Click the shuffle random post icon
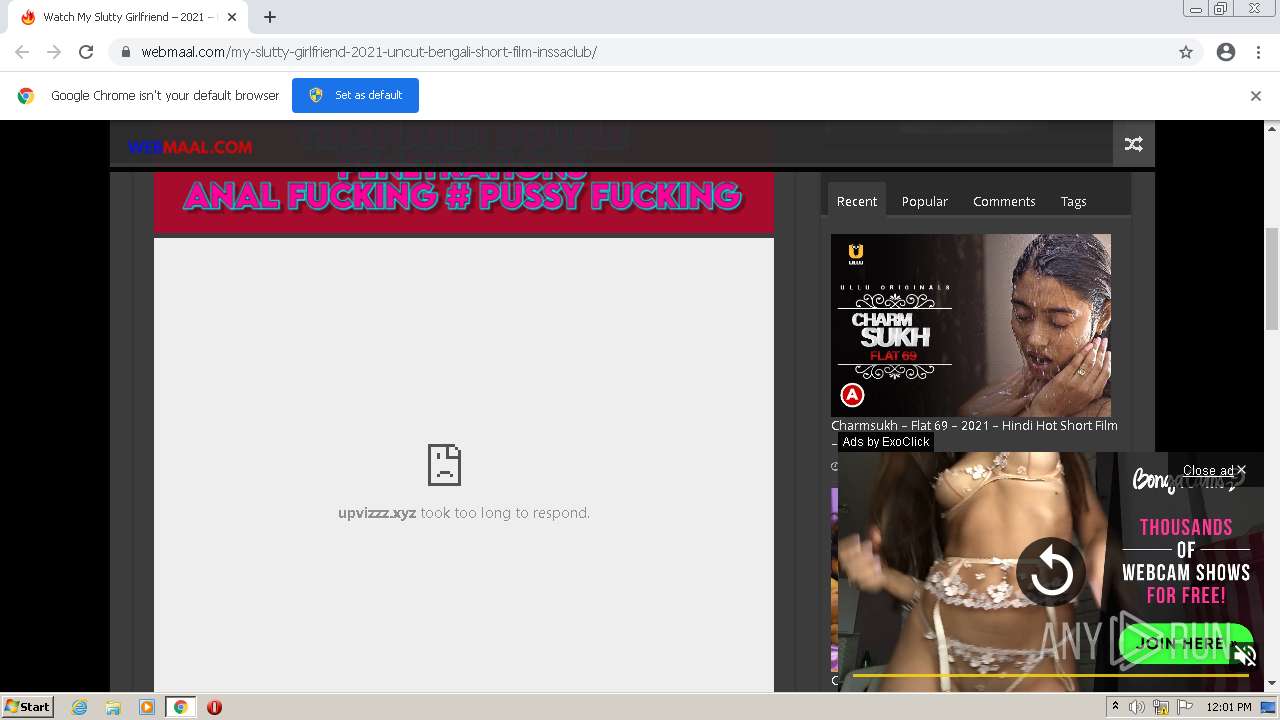 (1134, 144)
